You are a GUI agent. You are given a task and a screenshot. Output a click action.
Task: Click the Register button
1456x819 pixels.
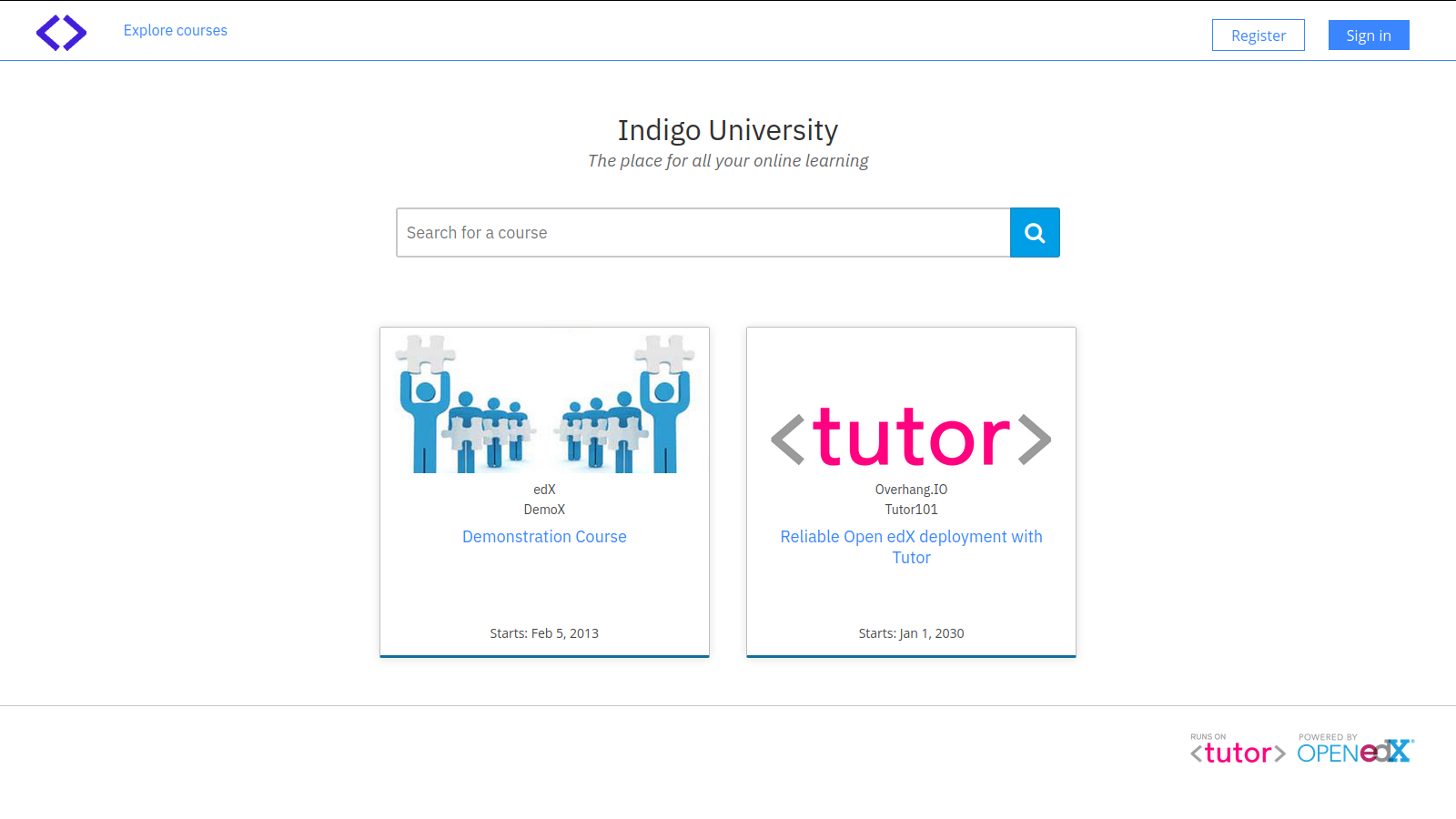(1259, 35)
